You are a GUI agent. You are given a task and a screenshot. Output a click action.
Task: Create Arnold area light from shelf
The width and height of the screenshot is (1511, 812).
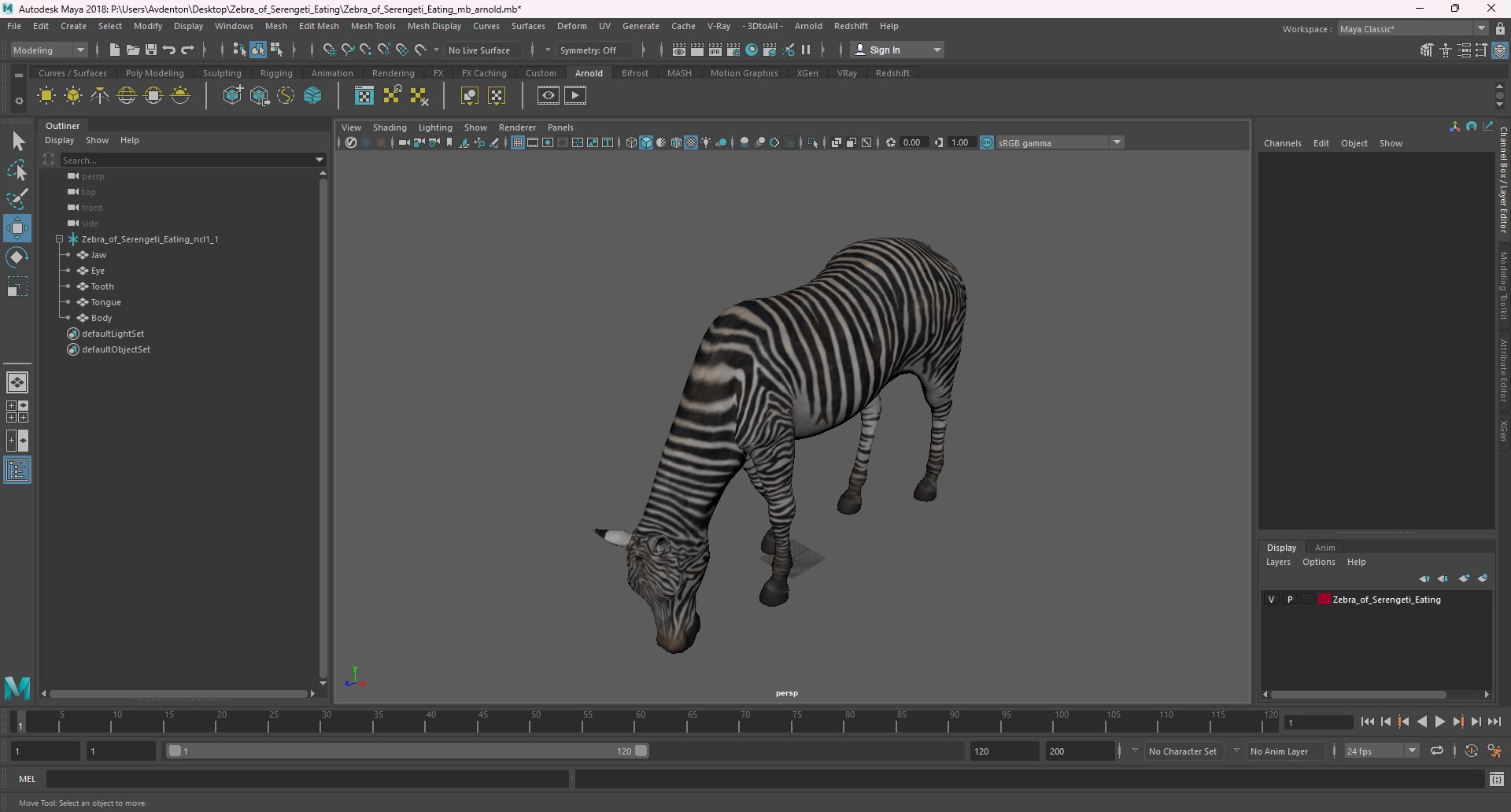coord(46,96)
